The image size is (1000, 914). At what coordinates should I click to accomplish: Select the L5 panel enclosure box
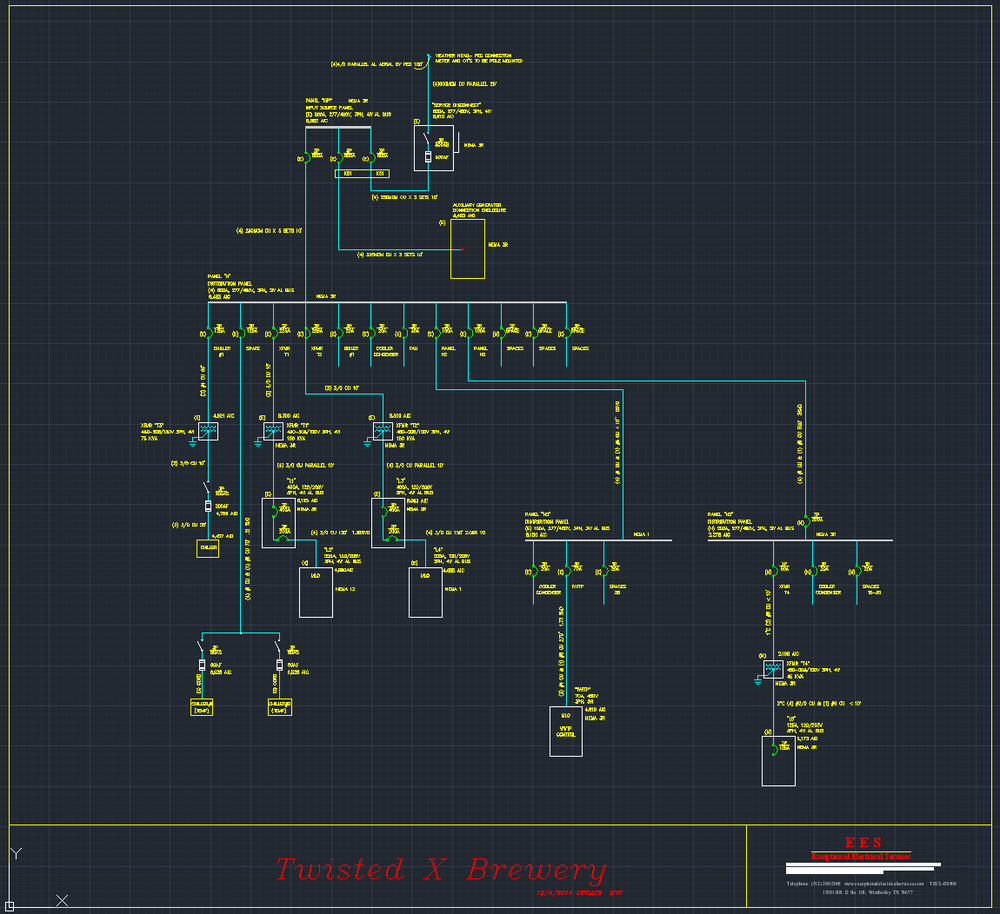pos(779,762)
